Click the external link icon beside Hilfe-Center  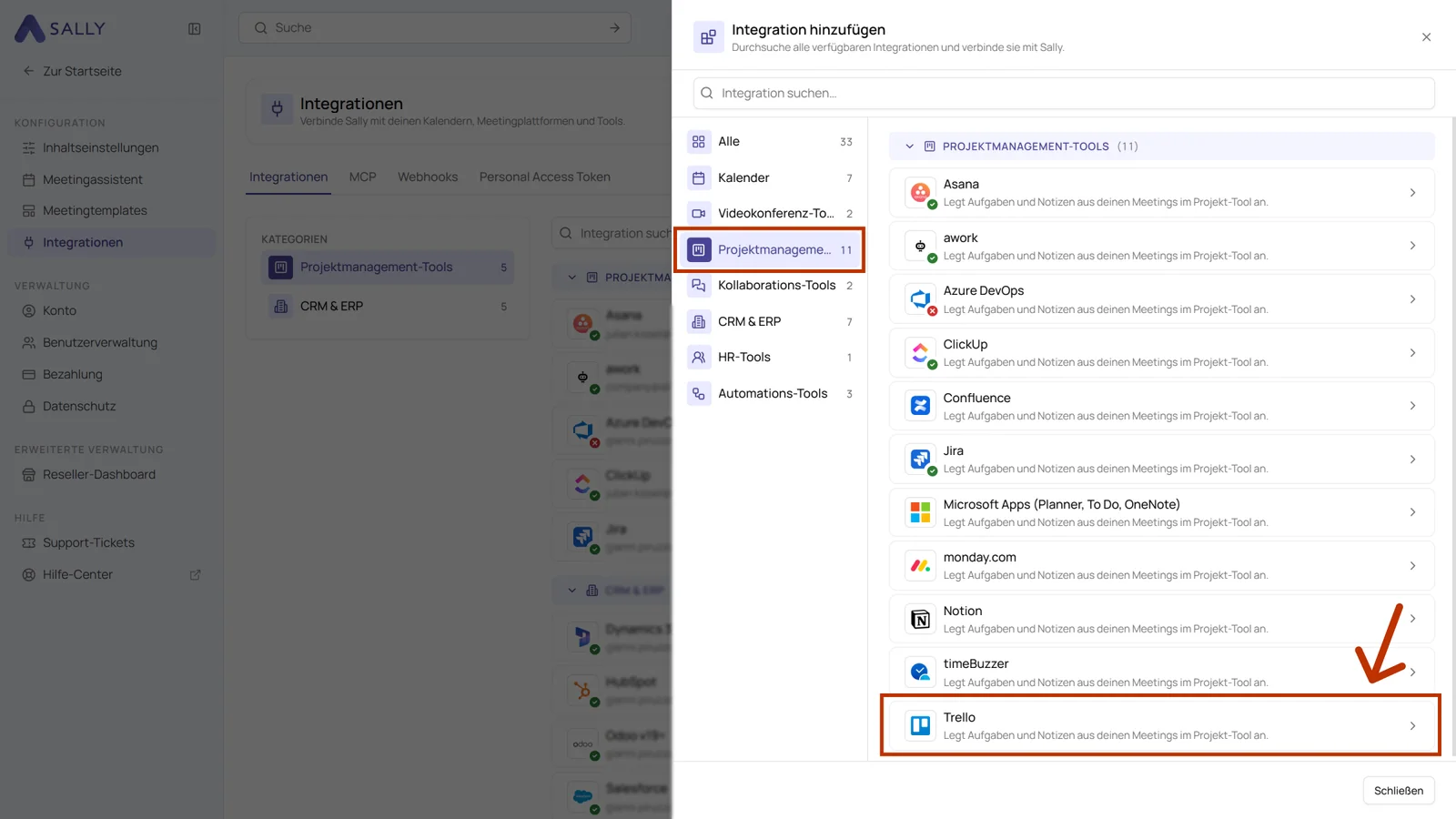point(195,574)
